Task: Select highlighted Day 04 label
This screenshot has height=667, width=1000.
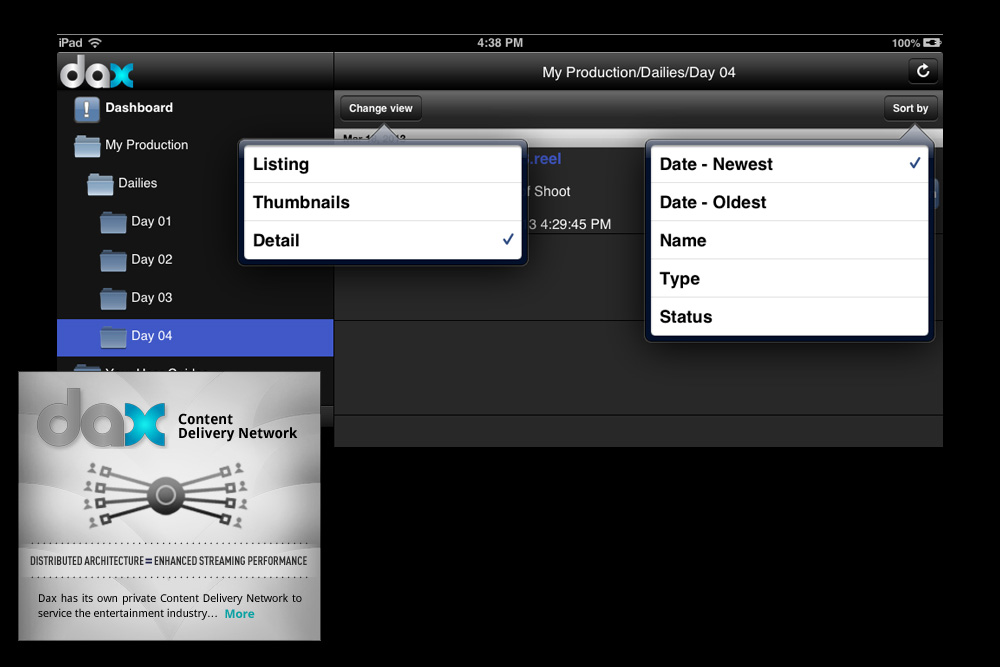Action: pos(152,336)
